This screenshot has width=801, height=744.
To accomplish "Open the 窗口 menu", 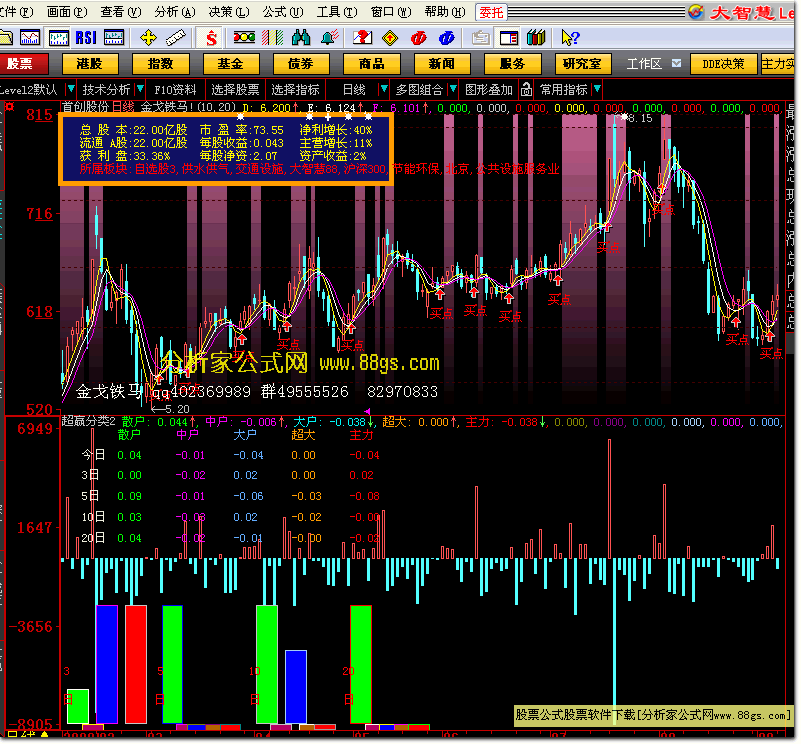I will (x=391, y=12).
